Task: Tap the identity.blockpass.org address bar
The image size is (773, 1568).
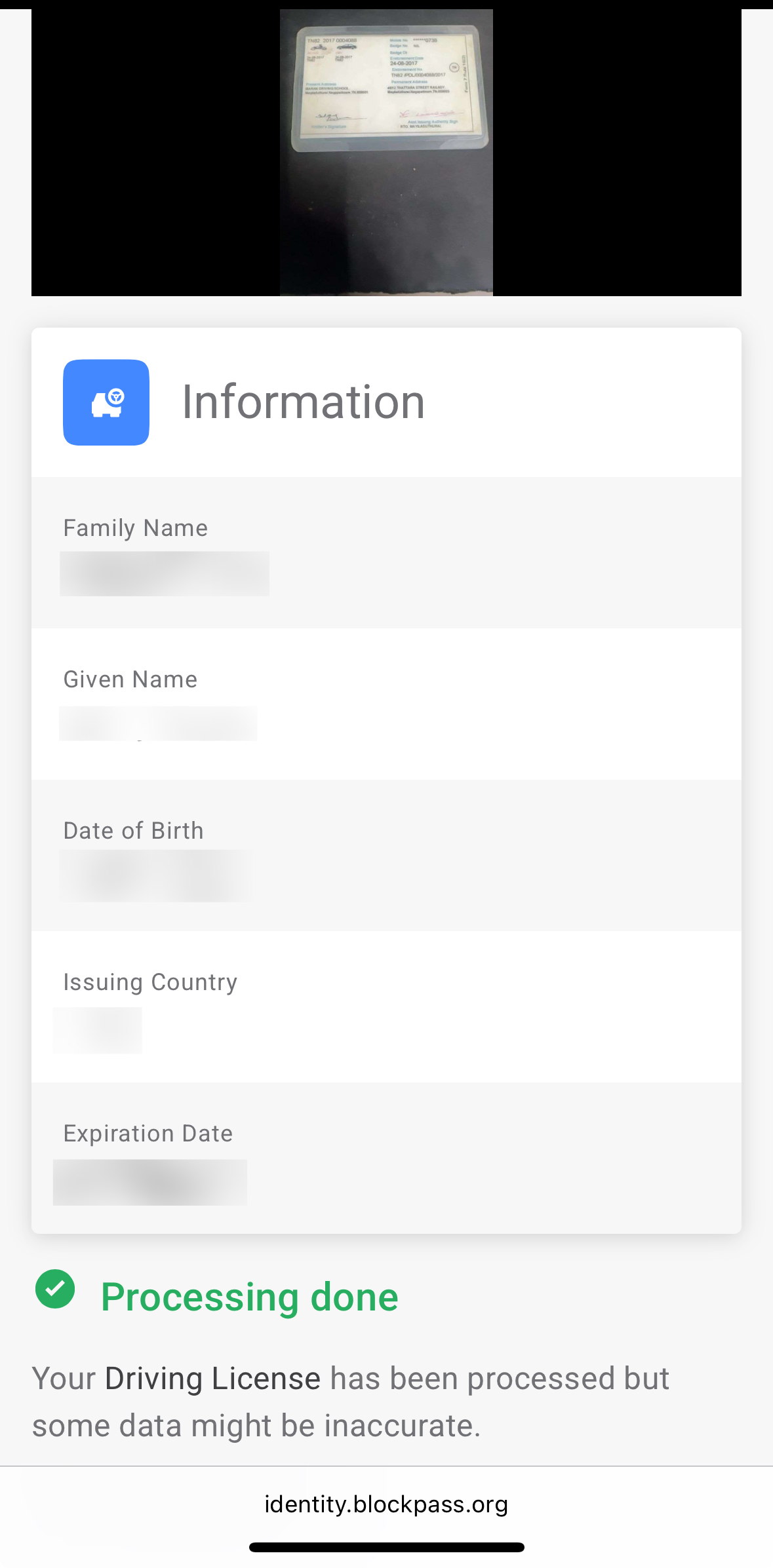Action: pos(386,1504)
